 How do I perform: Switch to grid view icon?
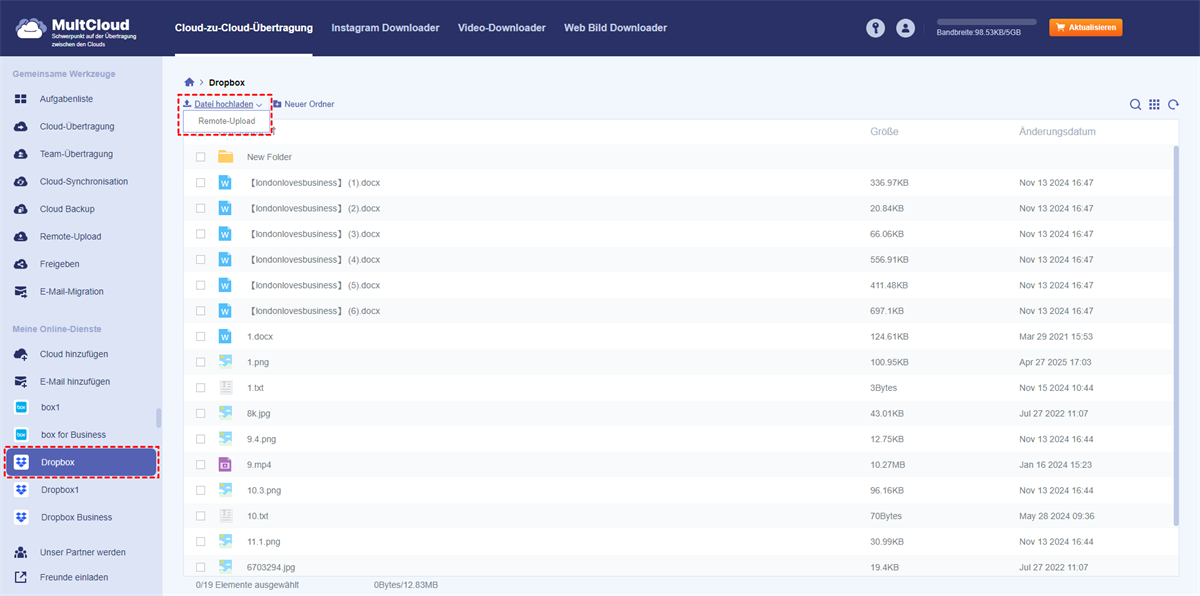(x=1154, y=105)
